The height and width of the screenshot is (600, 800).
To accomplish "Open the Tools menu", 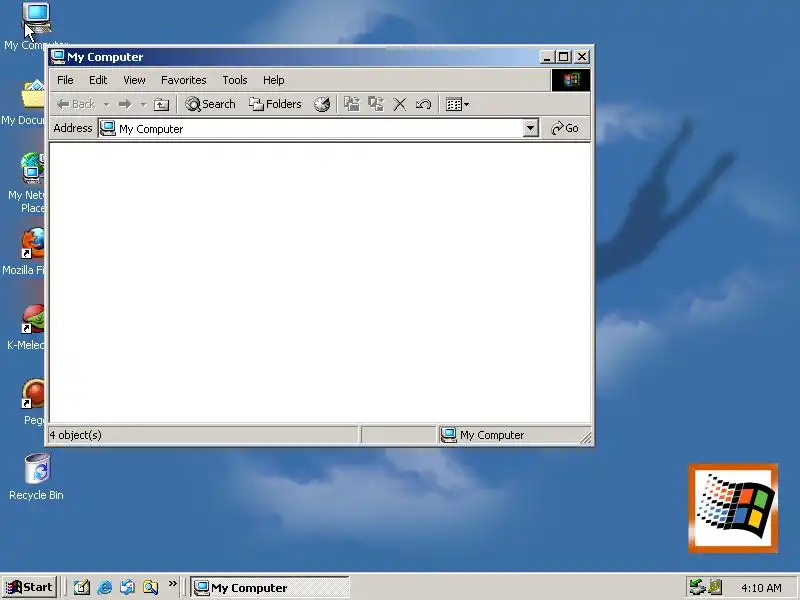I will point(235,80).
